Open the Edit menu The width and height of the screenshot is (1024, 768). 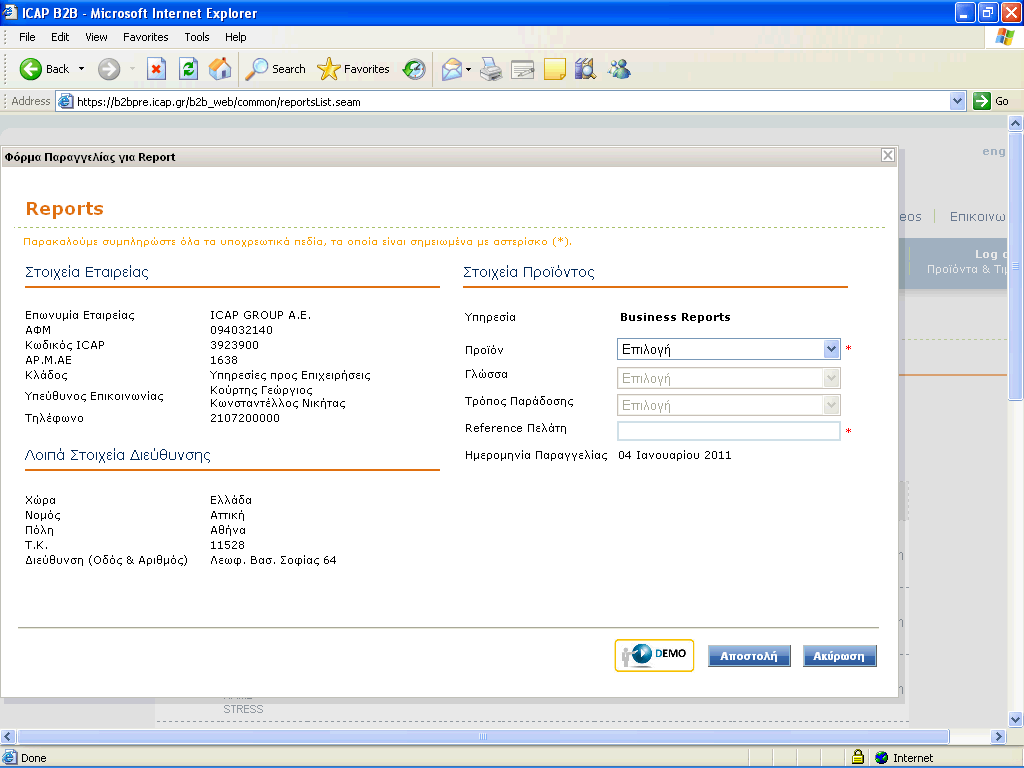[60, 37]
